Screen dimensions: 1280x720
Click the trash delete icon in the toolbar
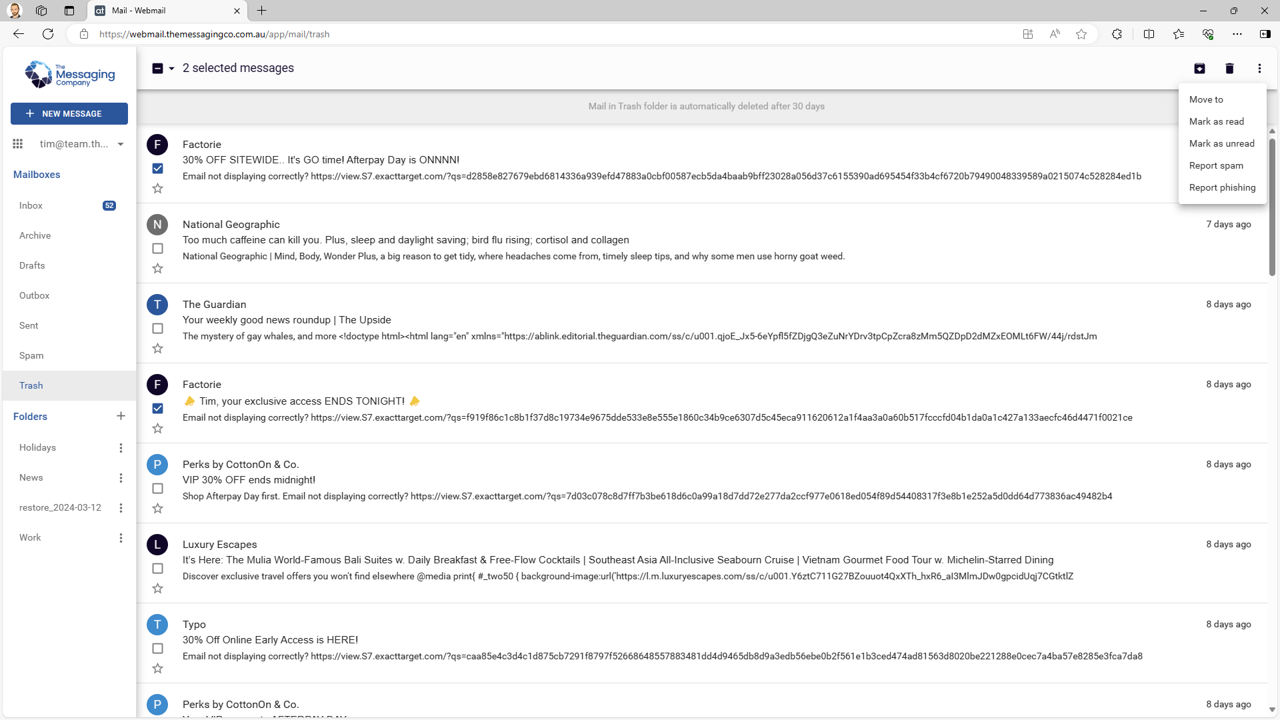pos(1230,68)
